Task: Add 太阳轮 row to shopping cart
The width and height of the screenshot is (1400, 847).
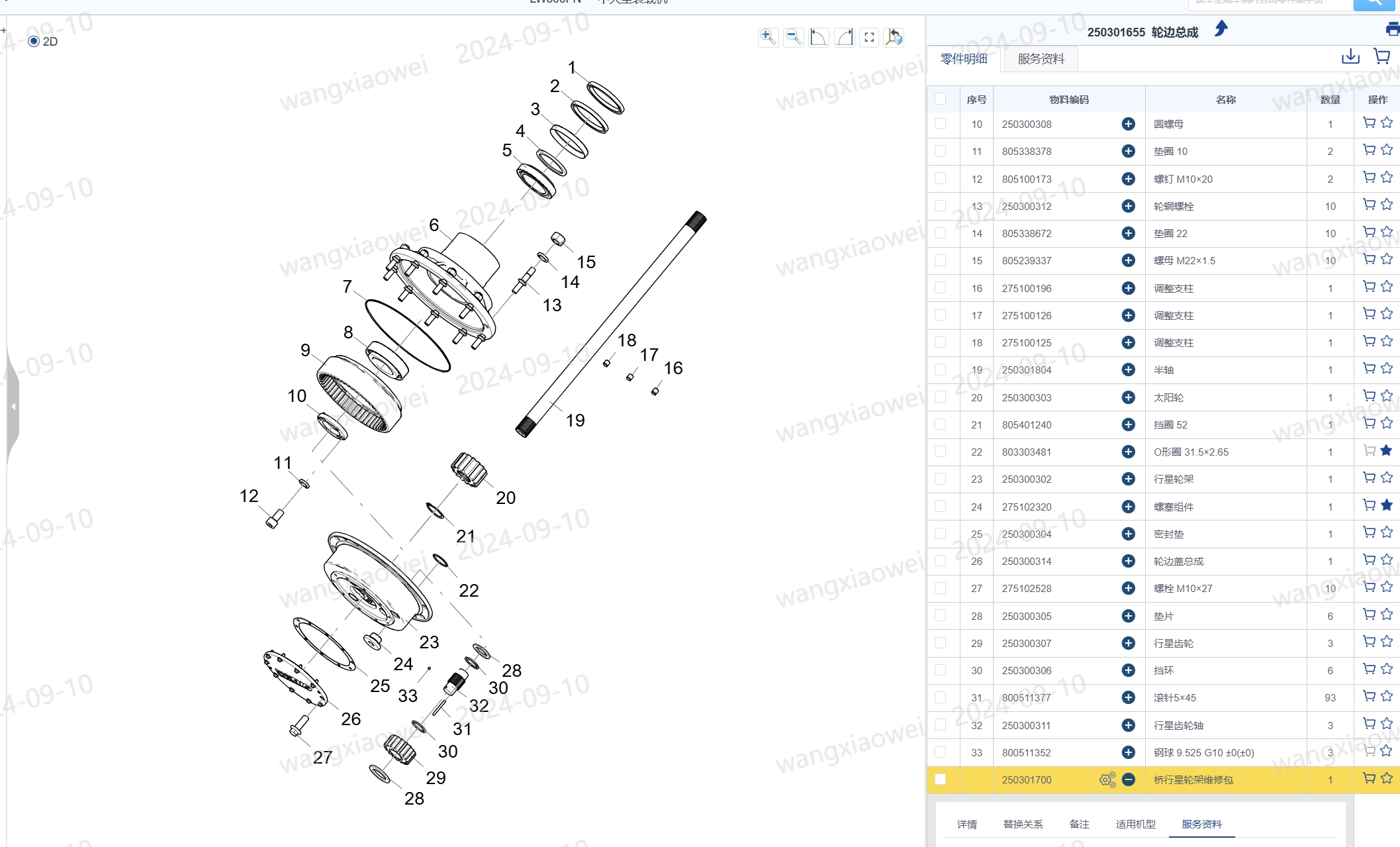Action: [x=1369, y=396]
